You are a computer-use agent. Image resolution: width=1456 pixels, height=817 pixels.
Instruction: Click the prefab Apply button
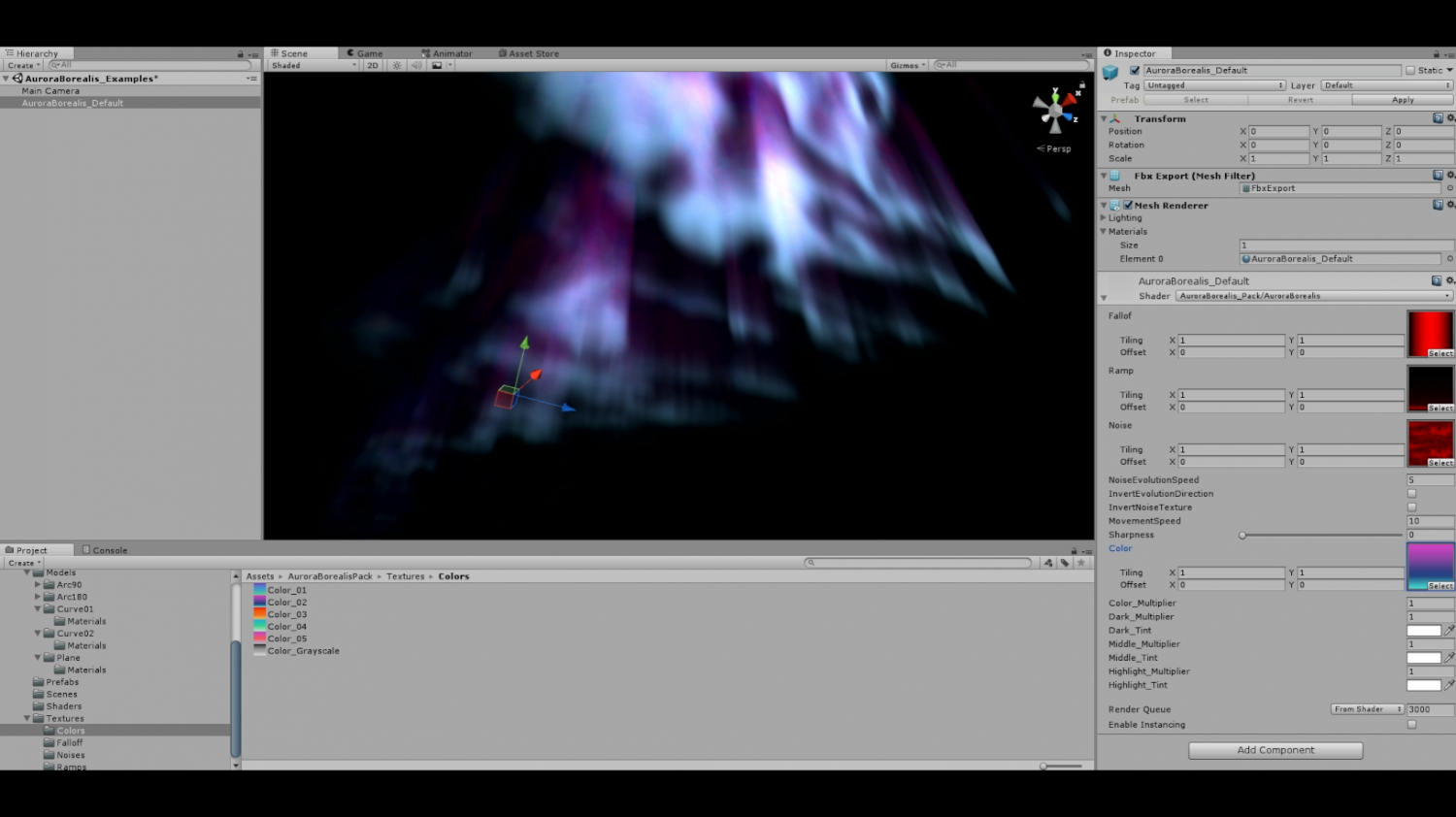click(x=1403, y=100)
